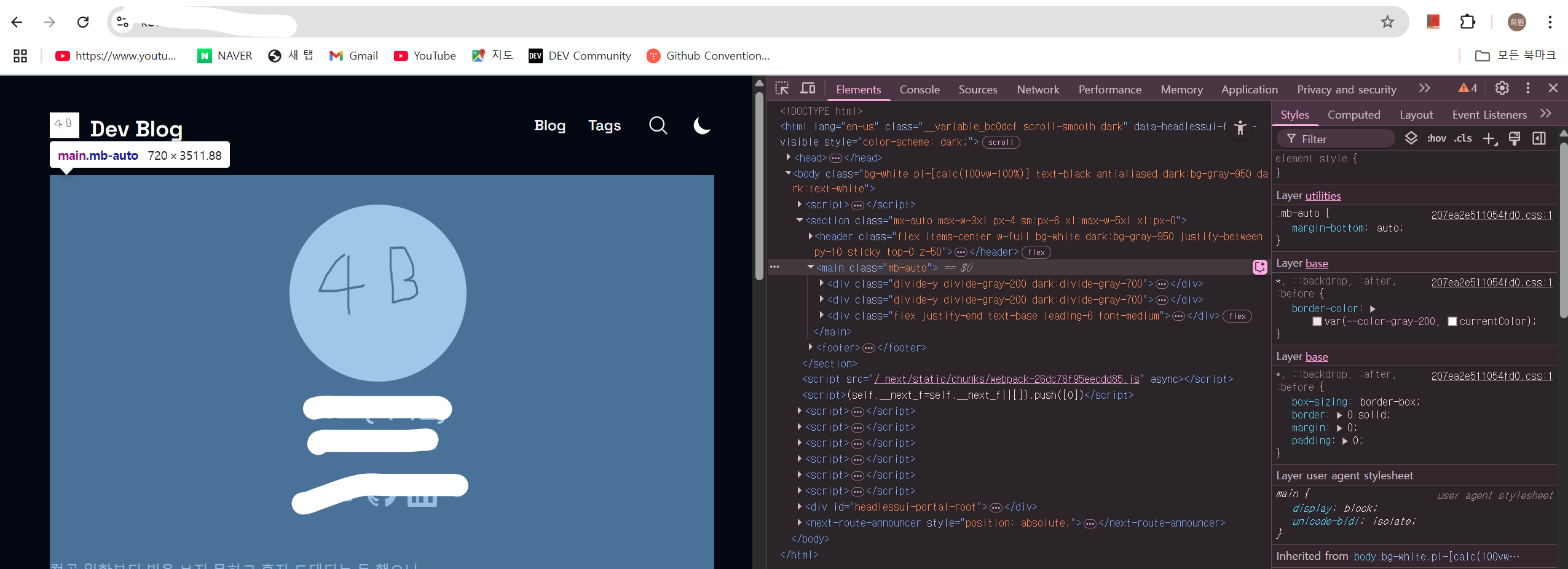Reload the page

coord(83,22)
